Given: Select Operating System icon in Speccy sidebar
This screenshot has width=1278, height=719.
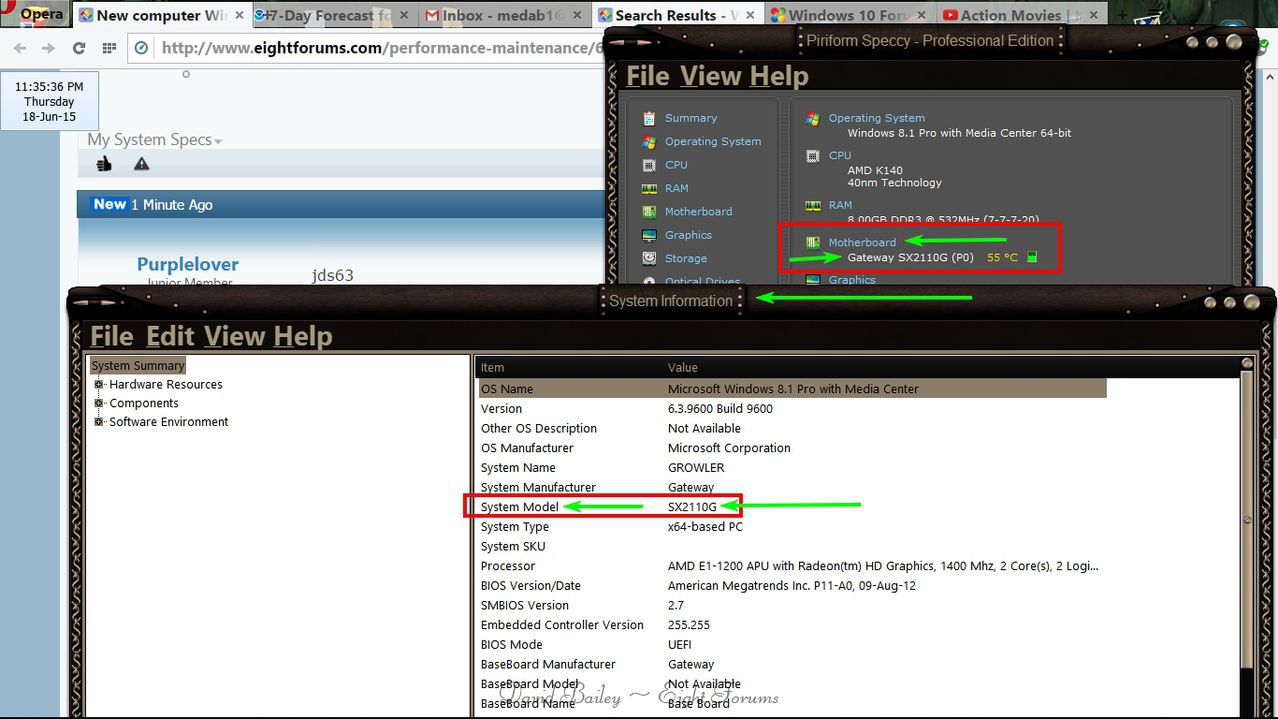Looking at the screenshot, I should [x=650, y=141].
